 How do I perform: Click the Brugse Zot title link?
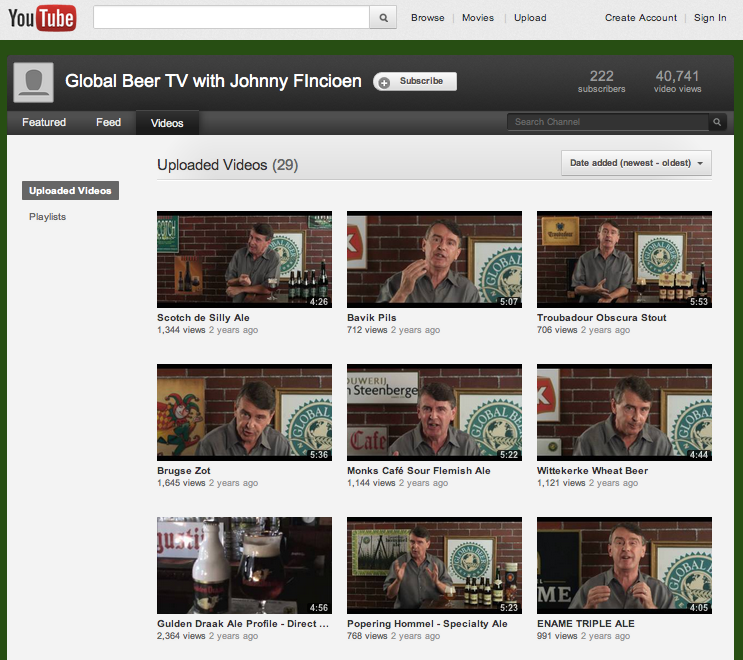click(x=183, y=470)
